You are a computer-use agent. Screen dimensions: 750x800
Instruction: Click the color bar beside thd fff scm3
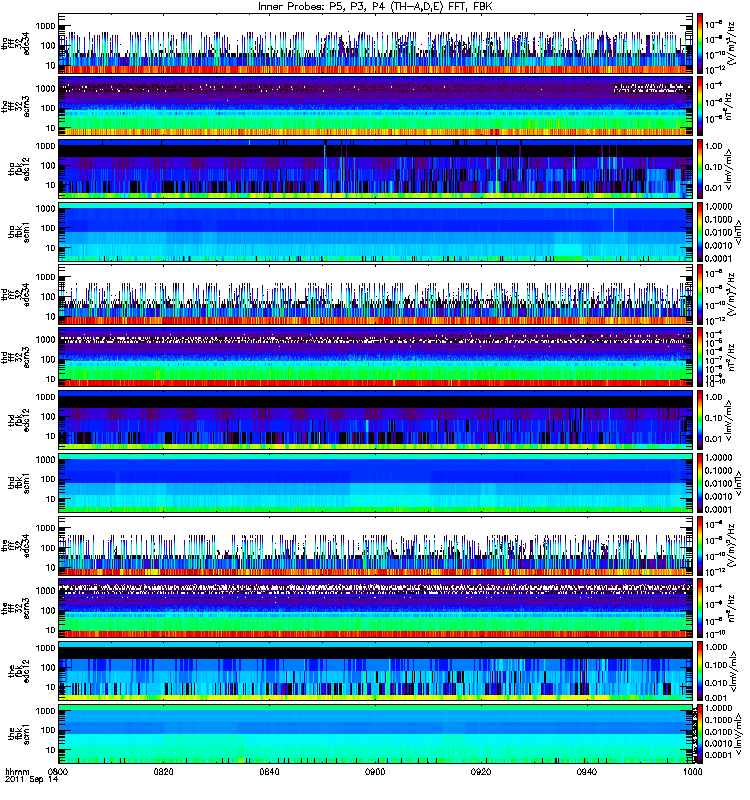click(x=699, y=357)
